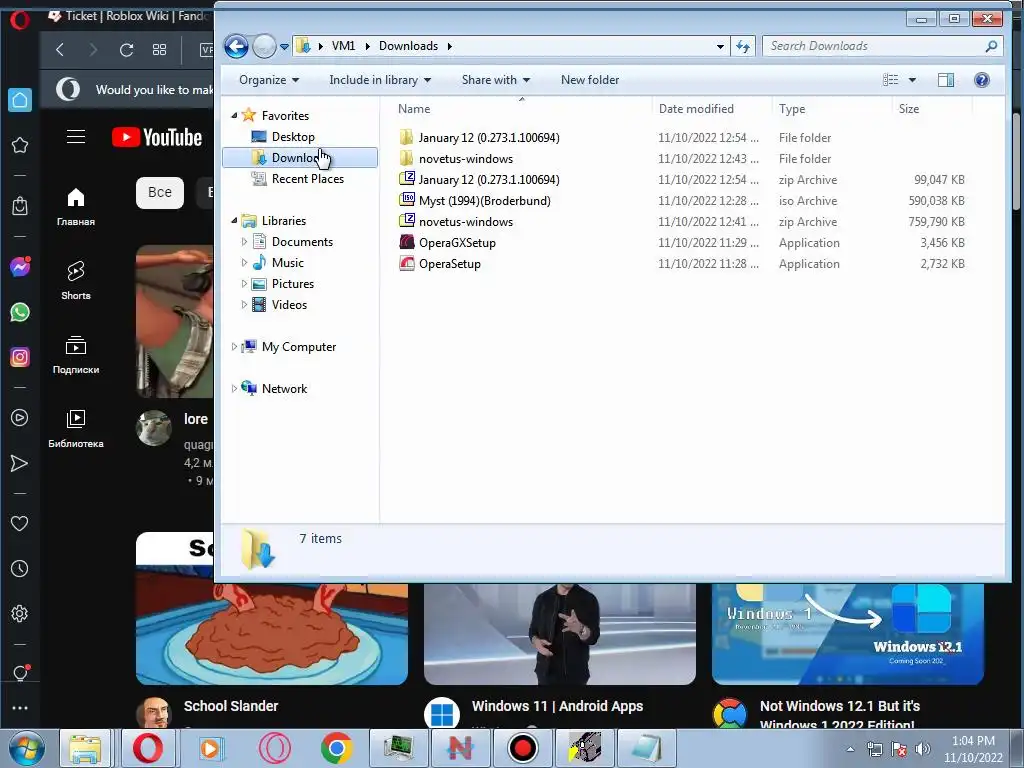Open Messenger in Opera sidebar
The height and width of the screenshot is (768, 1024).
[20, 267]
